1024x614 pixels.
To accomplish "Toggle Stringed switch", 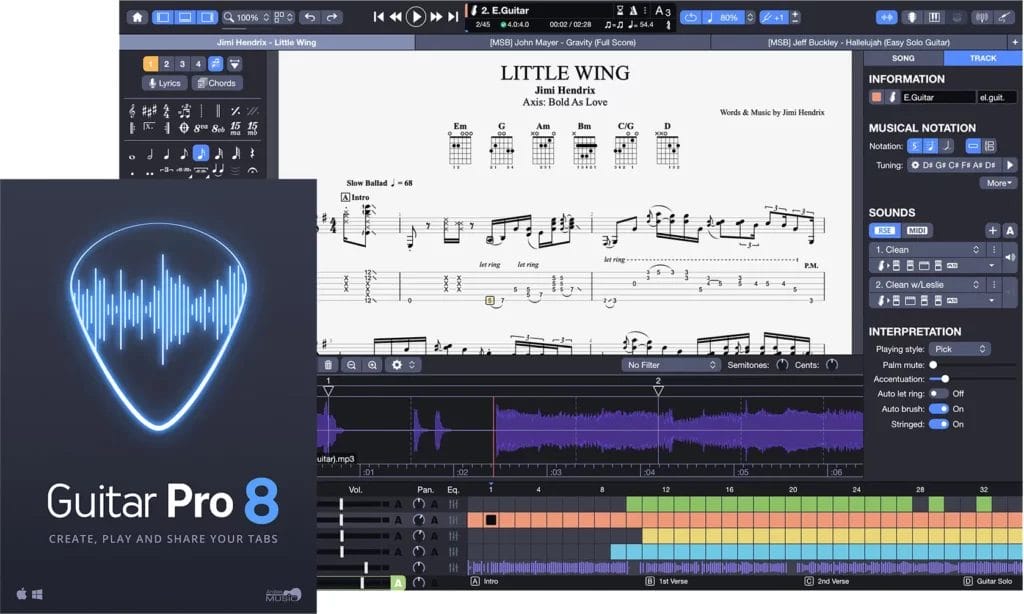I will (x=938, y=424).
